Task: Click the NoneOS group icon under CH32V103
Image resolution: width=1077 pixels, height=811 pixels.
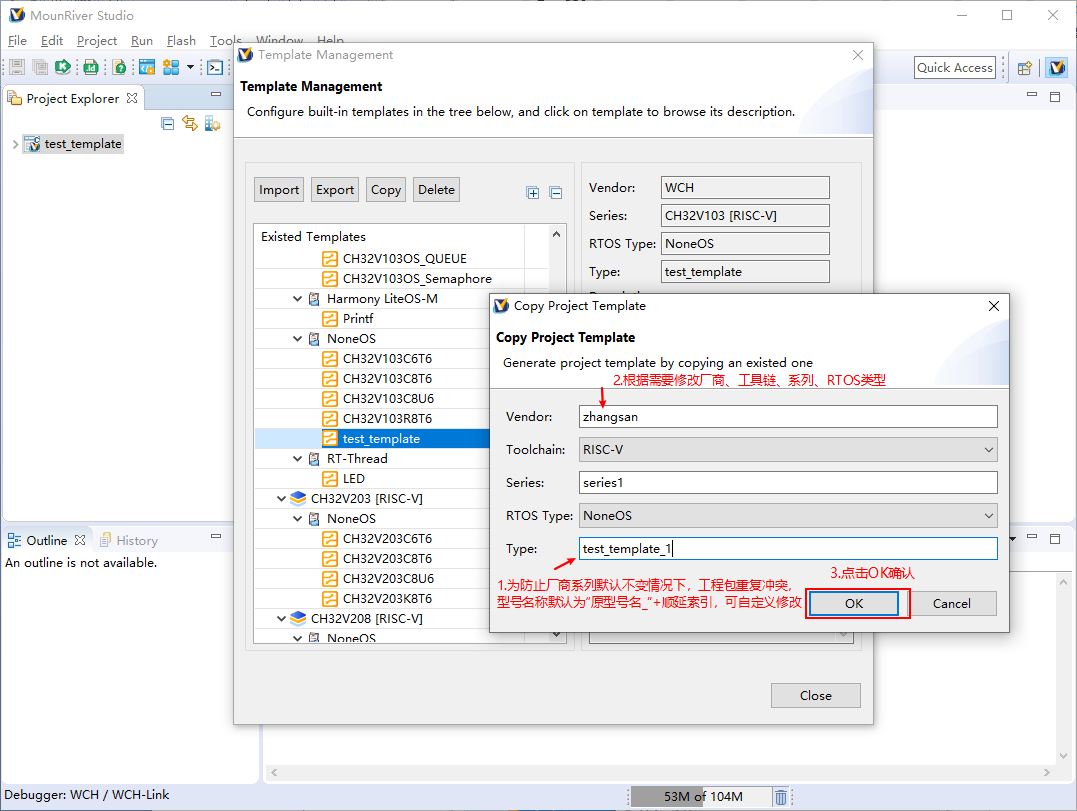Action: pos(315,339)
